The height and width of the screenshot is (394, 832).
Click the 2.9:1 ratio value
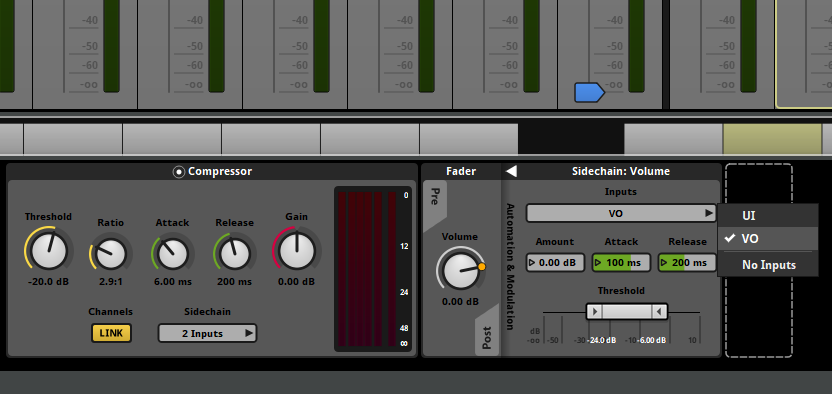point(110,281)
